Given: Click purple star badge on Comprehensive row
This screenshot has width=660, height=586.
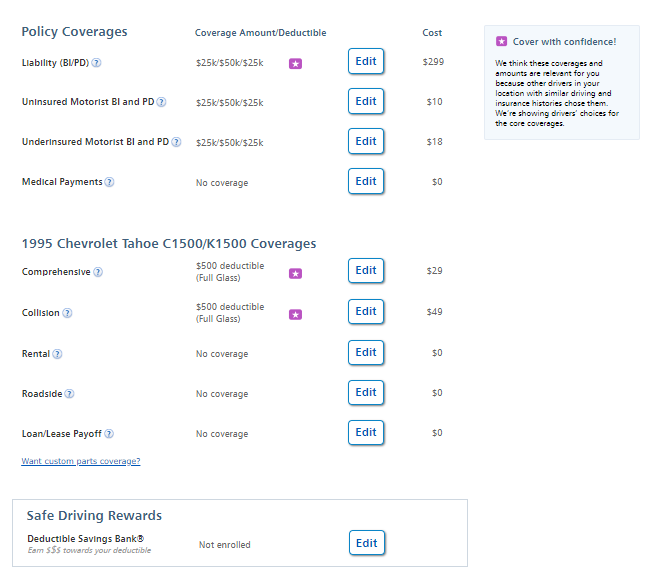Looking at the screenshot, I should coord(295,273).
